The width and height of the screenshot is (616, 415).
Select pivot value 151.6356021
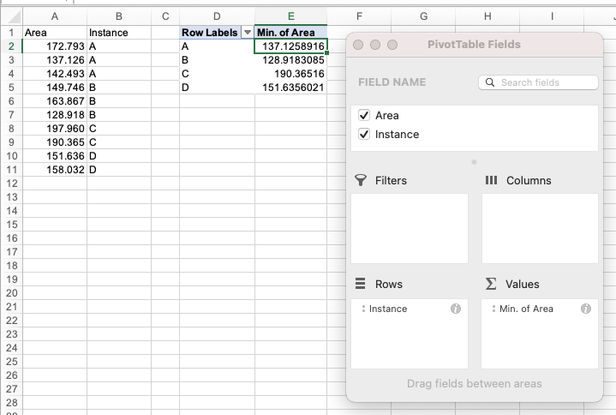(291, 87)
